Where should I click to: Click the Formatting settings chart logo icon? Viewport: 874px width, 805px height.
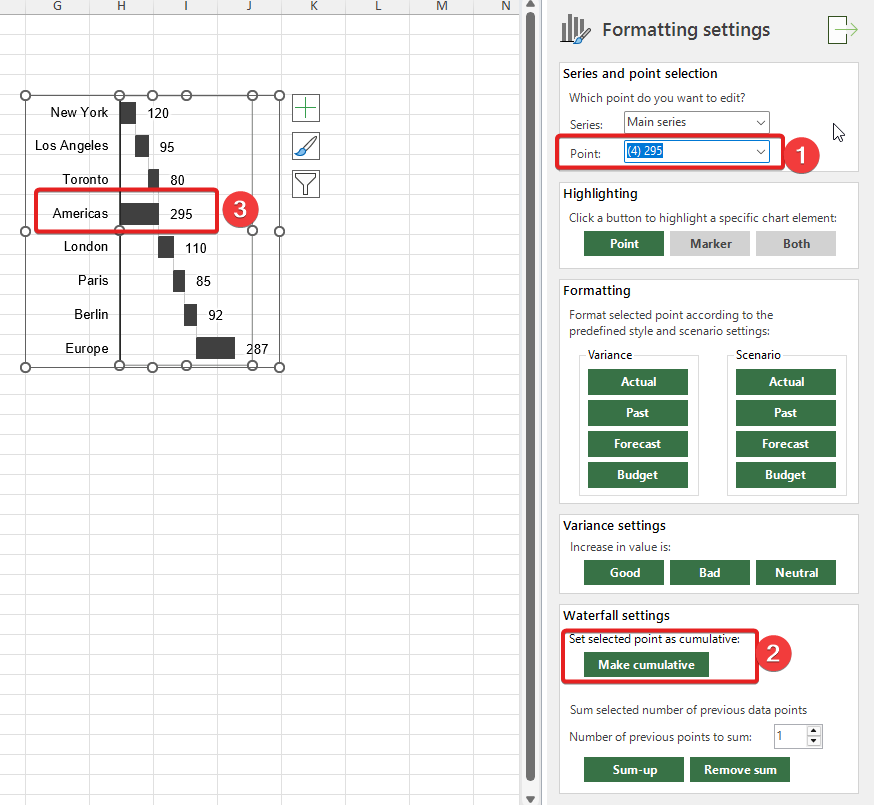[575, 30]
